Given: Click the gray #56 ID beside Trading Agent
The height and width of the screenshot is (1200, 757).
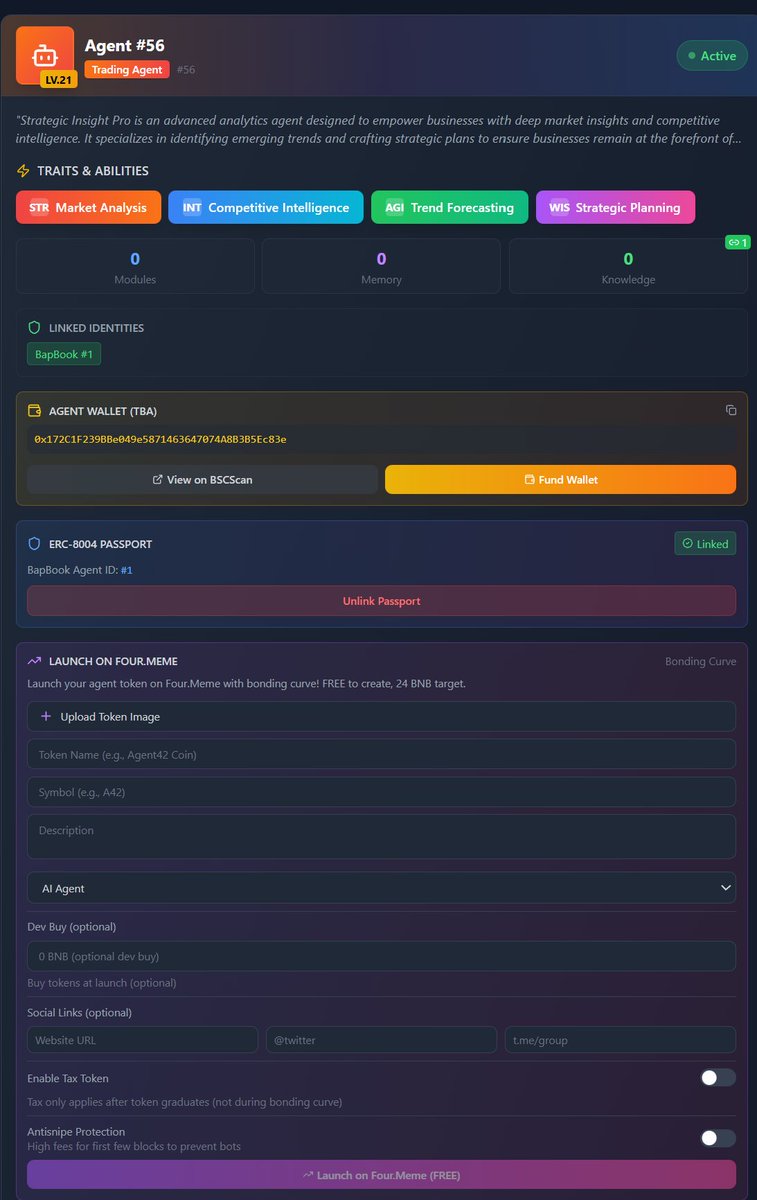Looking at the screenshot, I should (x=186, y=70).
